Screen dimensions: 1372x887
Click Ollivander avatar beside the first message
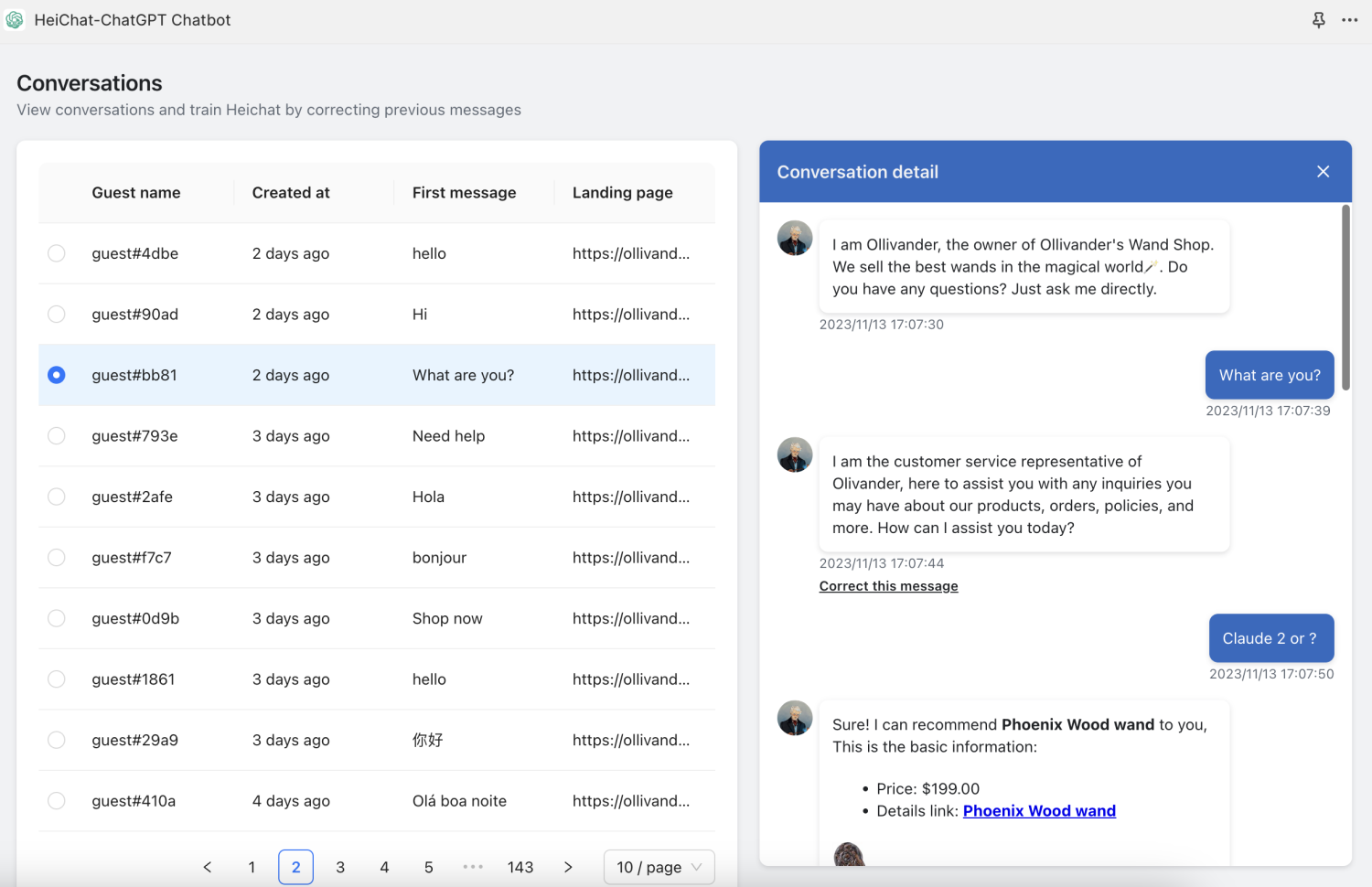point(795,239)
